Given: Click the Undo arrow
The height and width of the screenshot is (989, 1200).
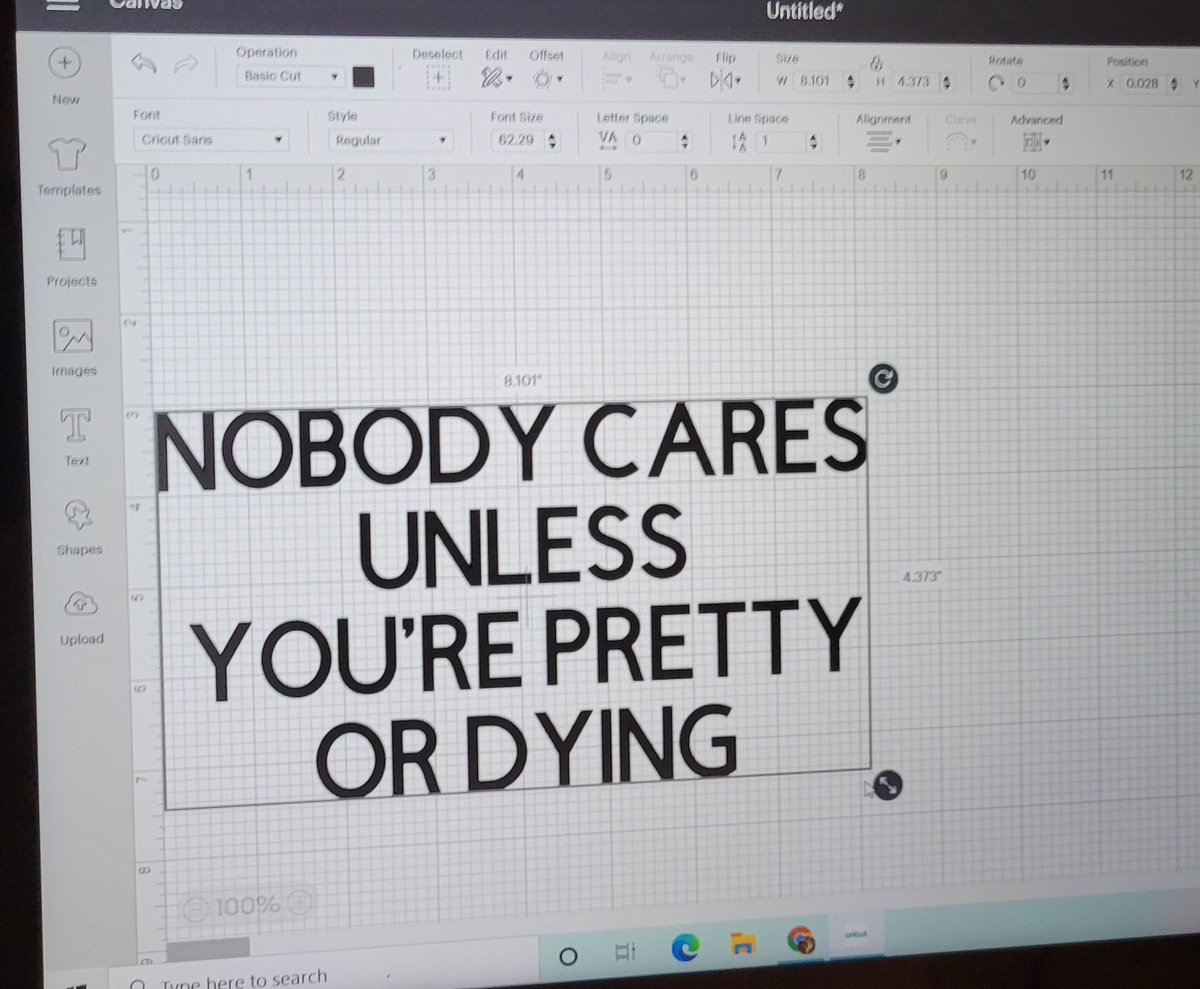Looking at the screenshot, I should (144, 64).
